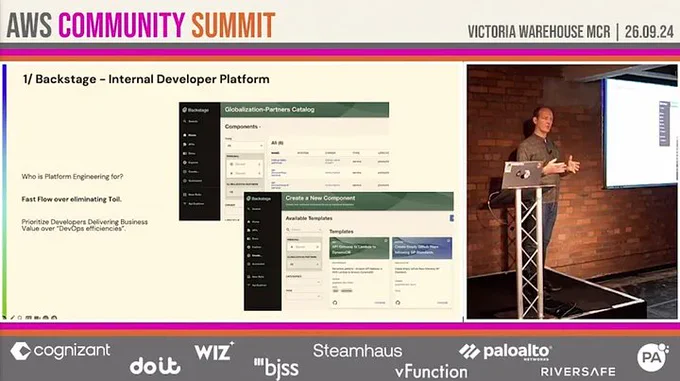680x381 pixels.
Task: Select the Owned filter in Catalog window
Action: (x=245, y=164)
